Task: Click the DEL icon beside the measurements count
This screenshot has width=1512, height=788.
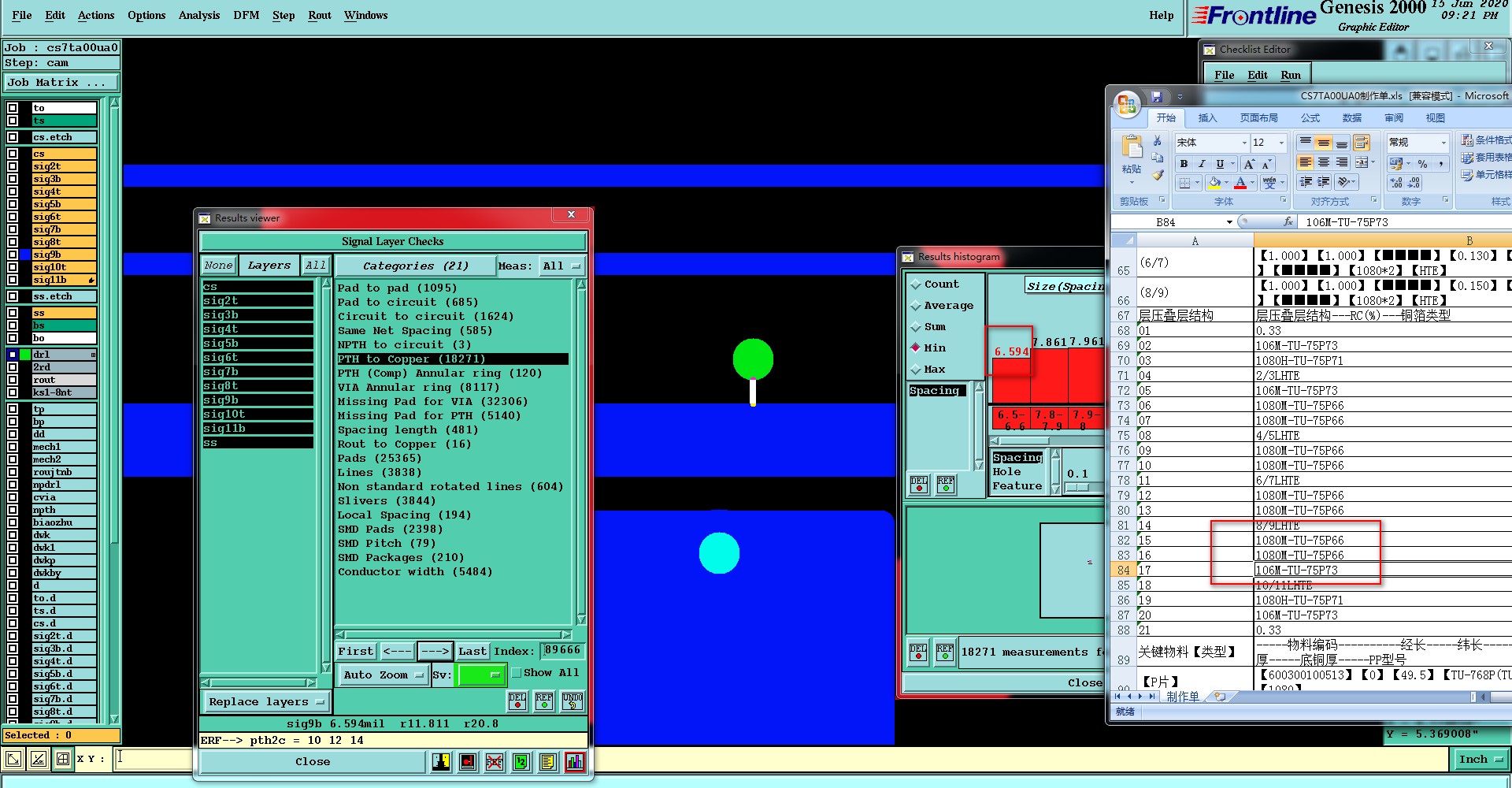Action: point(918,652)
